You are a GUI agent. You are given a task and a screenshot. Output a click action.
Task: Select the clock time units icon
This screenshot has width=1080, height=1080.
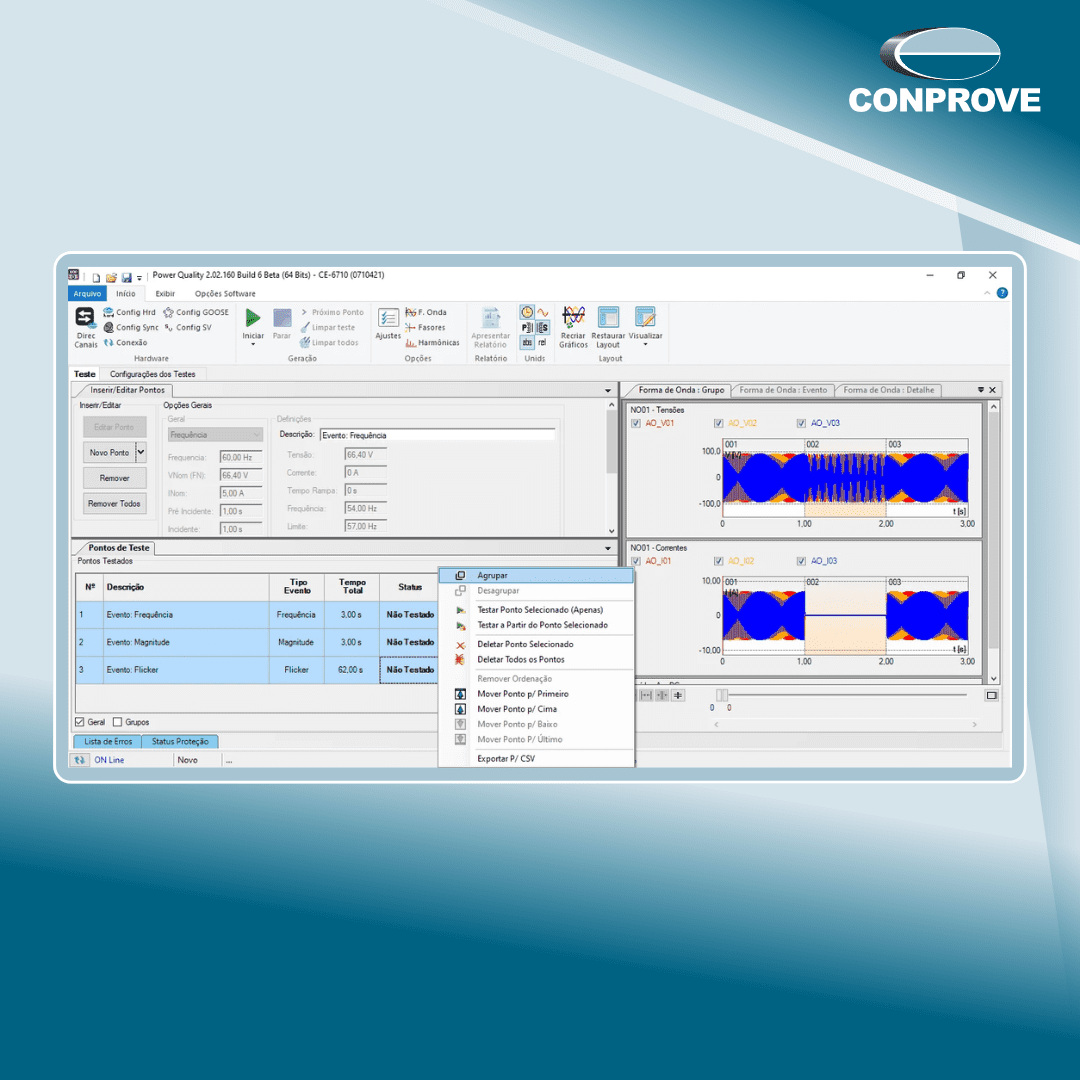tap(527, 312)
